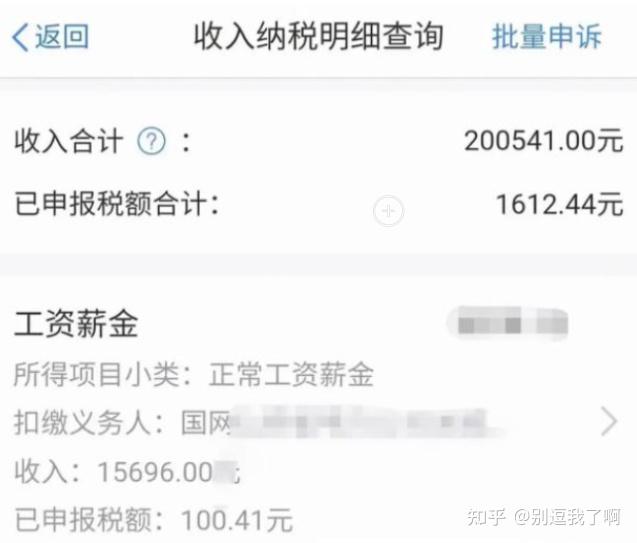Open 所得项目小类 正常工资薪金 row
Screen dimensions: 637x543
(194, 374)
